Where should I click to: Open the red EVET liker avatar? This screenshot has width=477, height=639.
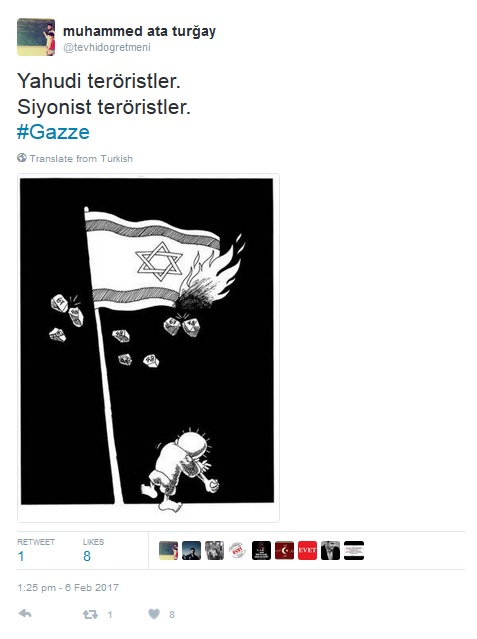tap(307, 551)
